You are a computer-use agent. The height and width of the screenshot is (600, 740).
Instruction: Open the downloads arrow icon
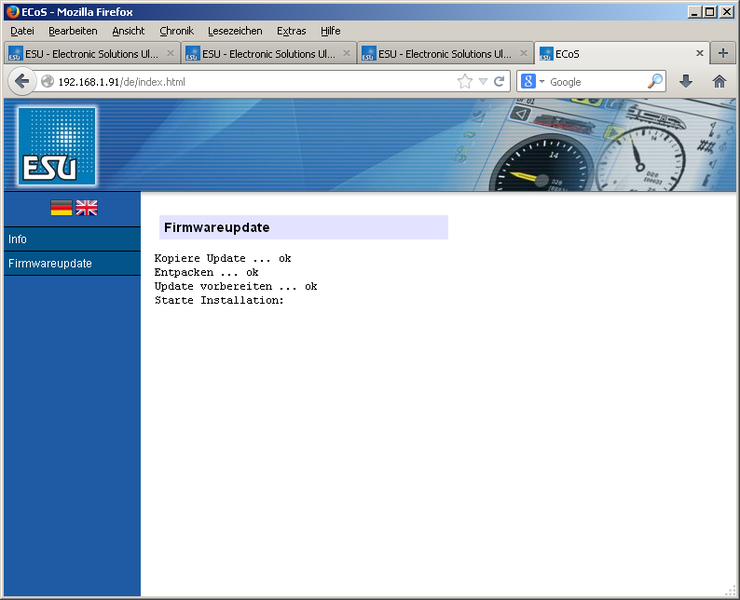coord(686,82)
